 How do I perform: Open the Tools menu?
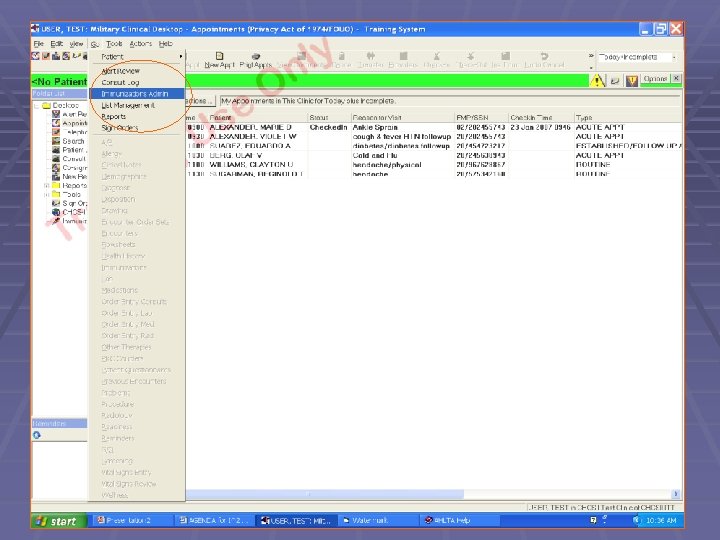point(114,44)
